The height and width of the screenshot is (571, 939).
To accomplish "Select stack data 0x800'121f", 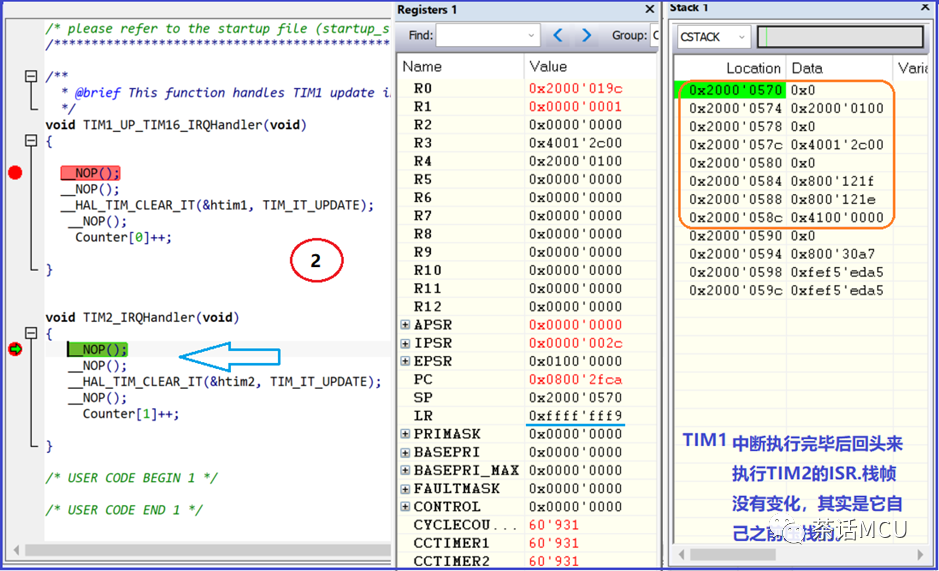I will pyautogui.click(x=832, y=182).
